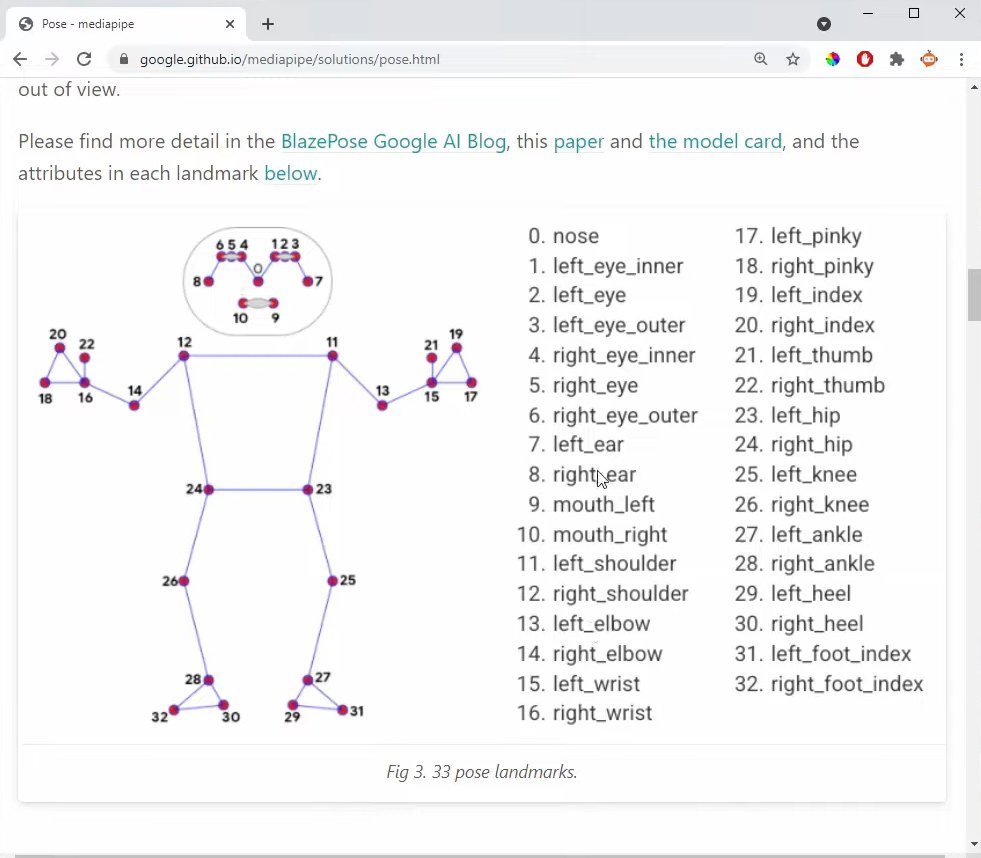Follow the 'below' anchor link
981x858 pixels.
[290, 173]
